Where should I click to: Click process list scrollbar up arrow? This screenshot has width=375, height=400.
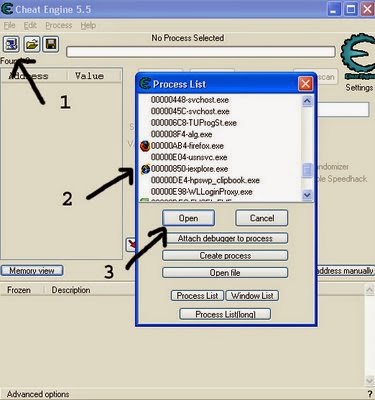307,101
